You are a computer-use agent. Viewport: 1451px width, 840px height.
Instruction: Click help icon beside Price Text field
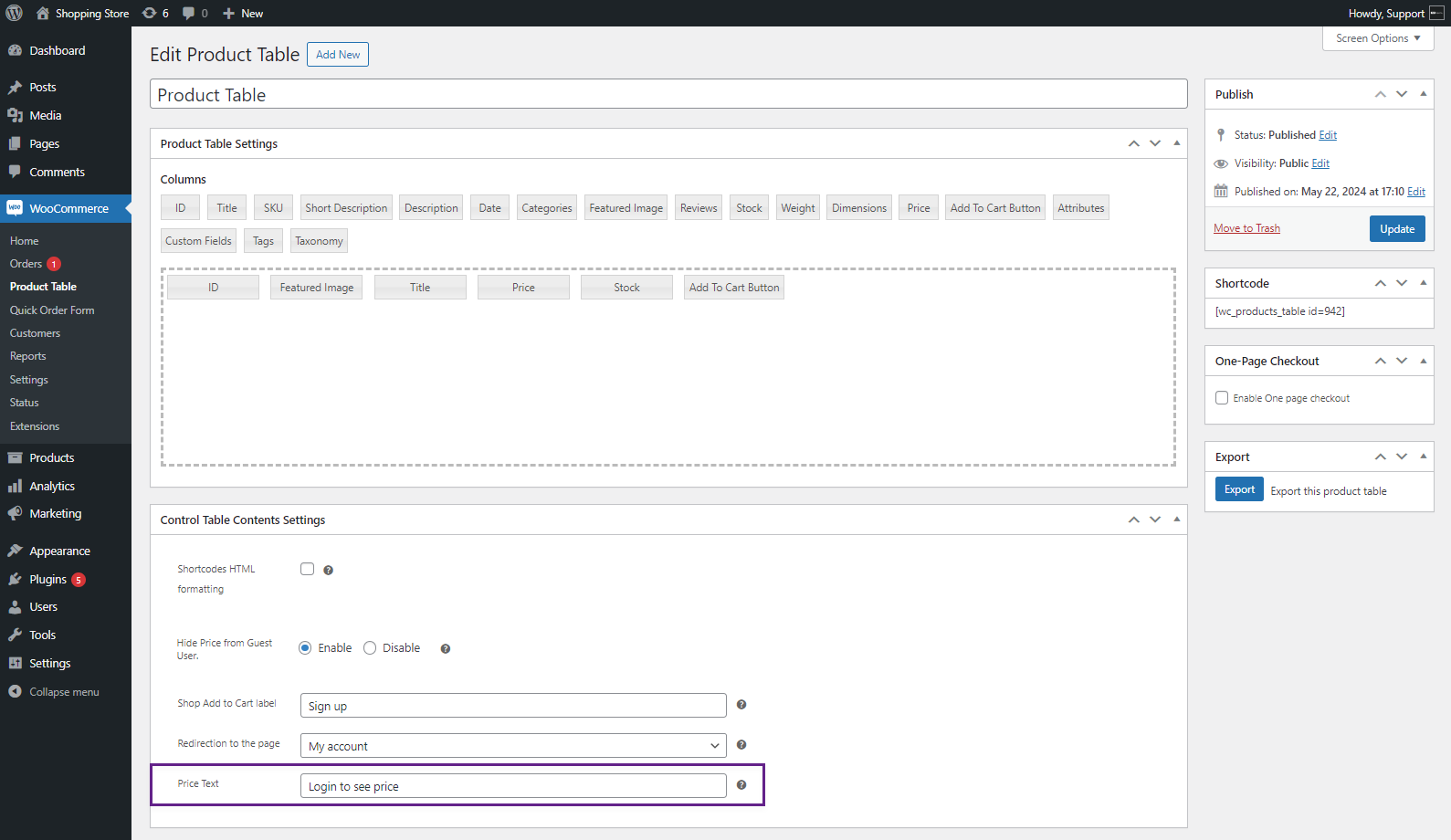coord(741,784)
